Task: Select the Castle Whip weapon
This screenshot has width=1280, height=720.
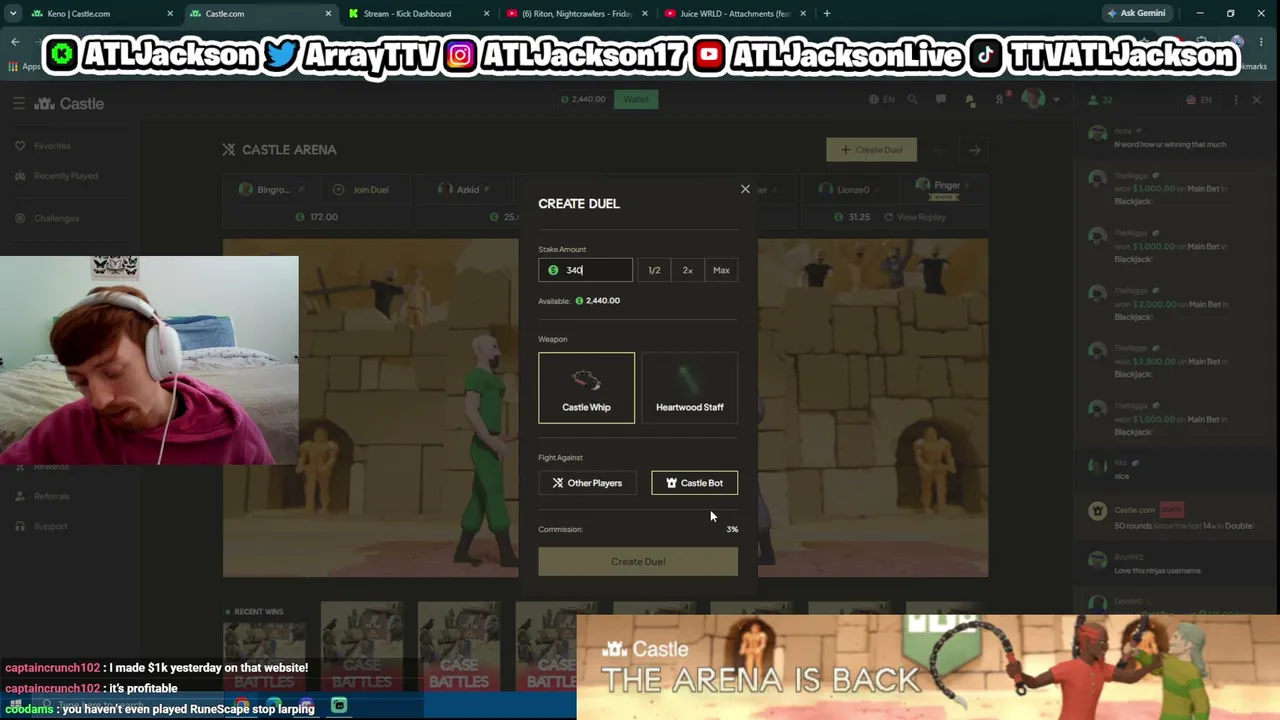Action: (586, 388)
